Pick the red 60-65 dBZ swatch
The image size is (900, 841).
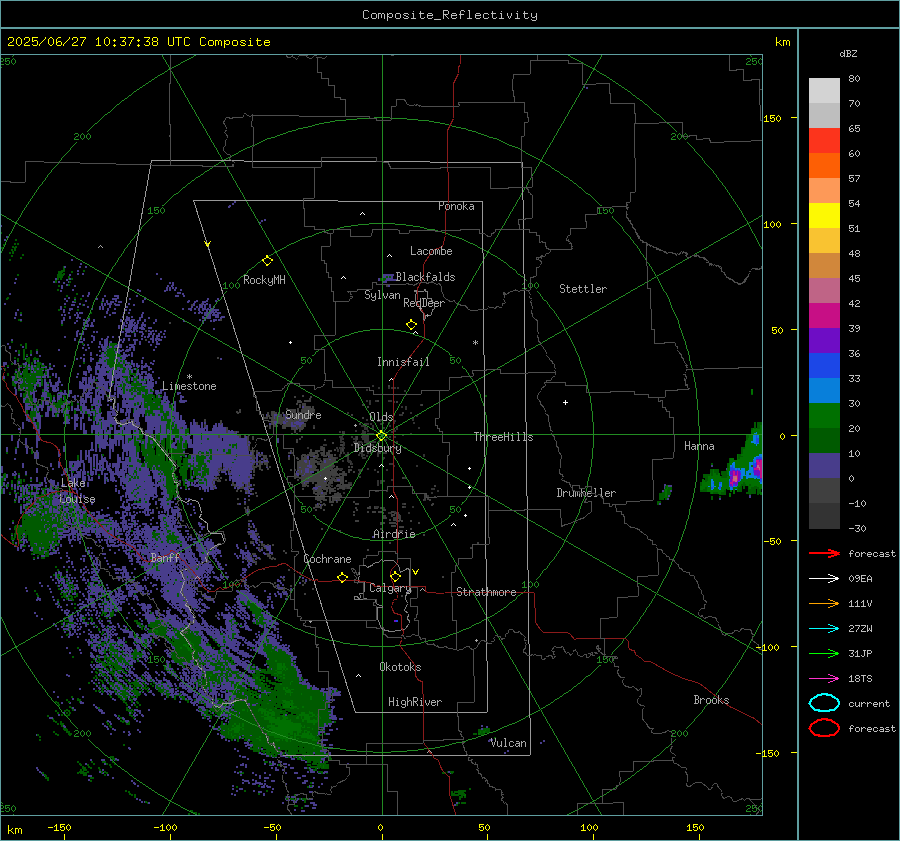pos(824,140)
